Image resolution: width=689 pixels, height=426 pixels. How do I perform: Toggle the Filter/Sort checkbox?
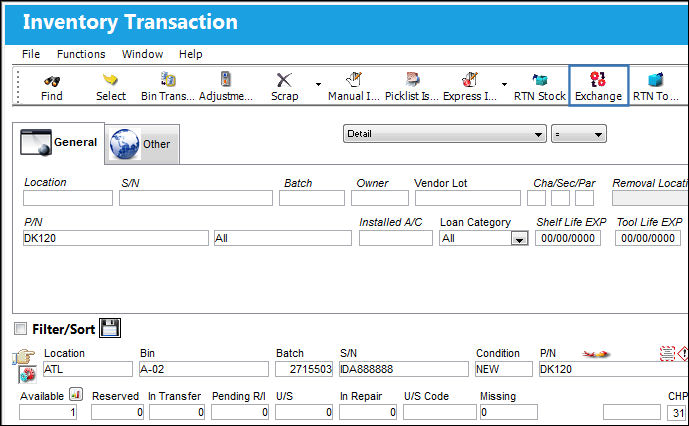tap(20, 328)
